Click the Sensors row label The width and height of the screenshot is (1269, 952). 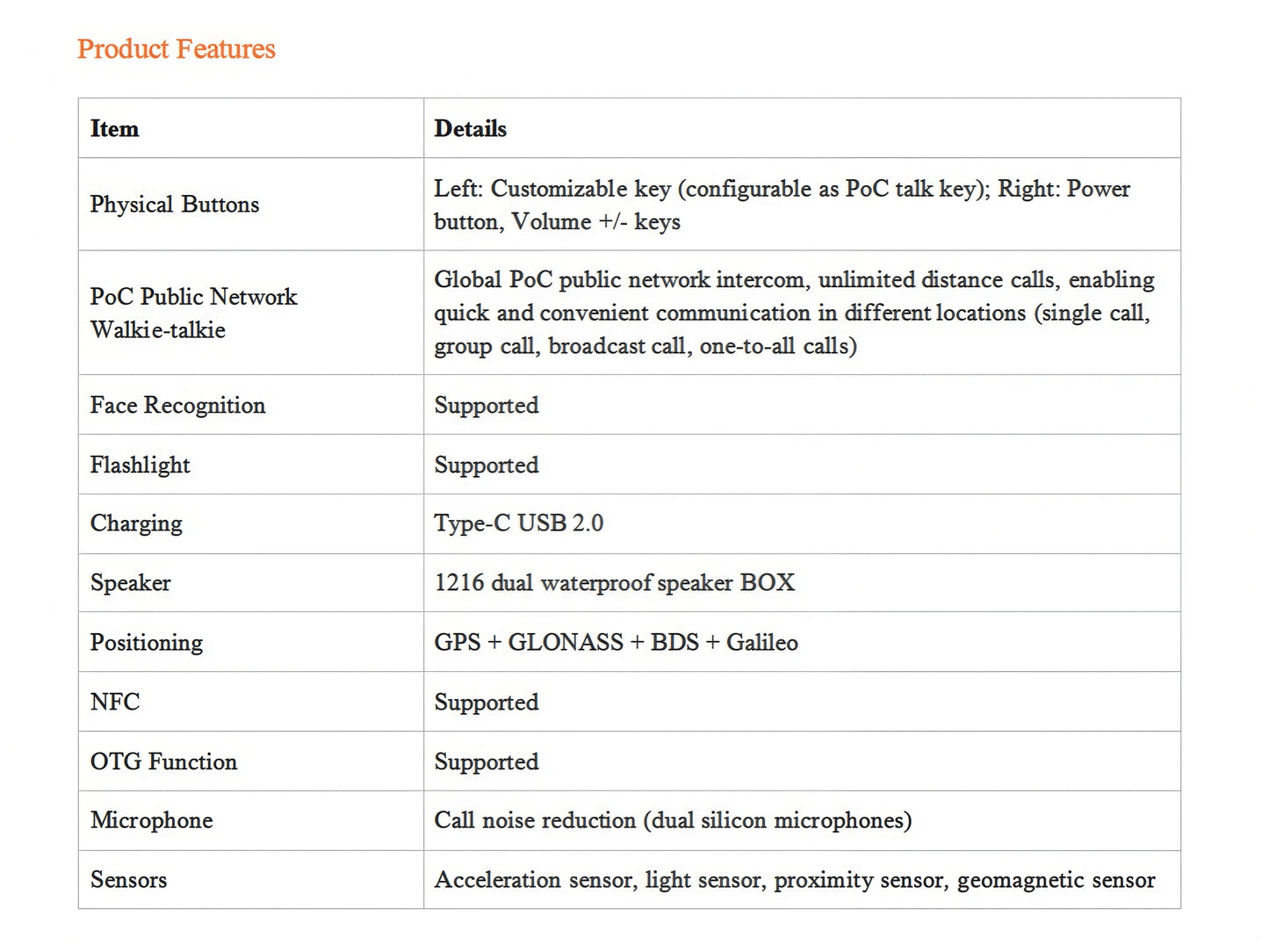(129, 880)
